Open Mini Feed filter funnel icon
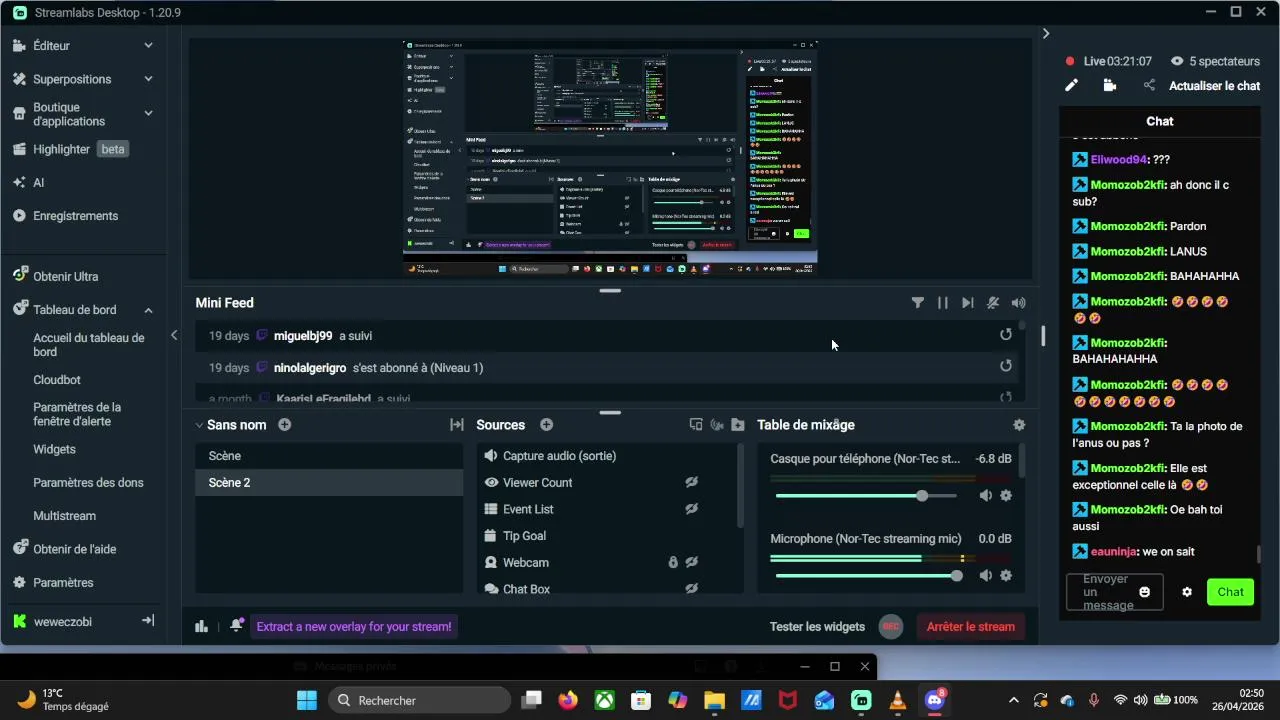 point(917,303)
